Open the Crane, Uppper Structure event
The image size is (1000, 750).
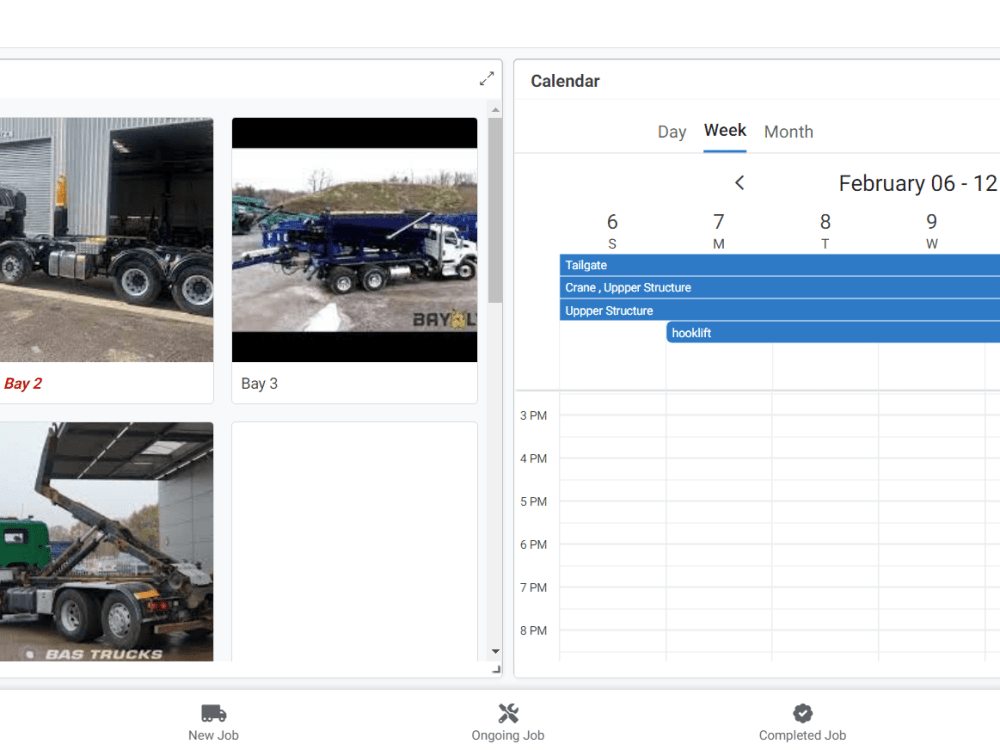point(779,288)
